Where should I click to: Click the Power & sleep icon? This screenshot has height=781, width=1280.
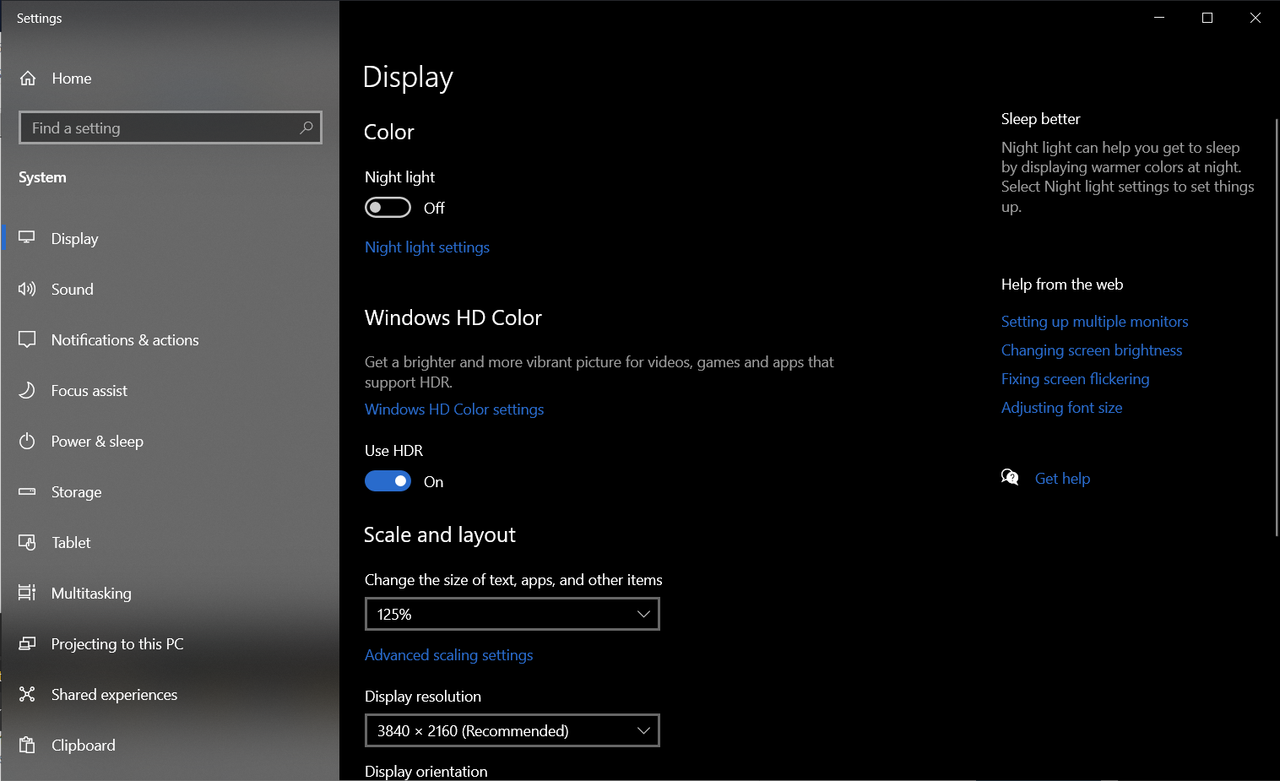(28, 441)
